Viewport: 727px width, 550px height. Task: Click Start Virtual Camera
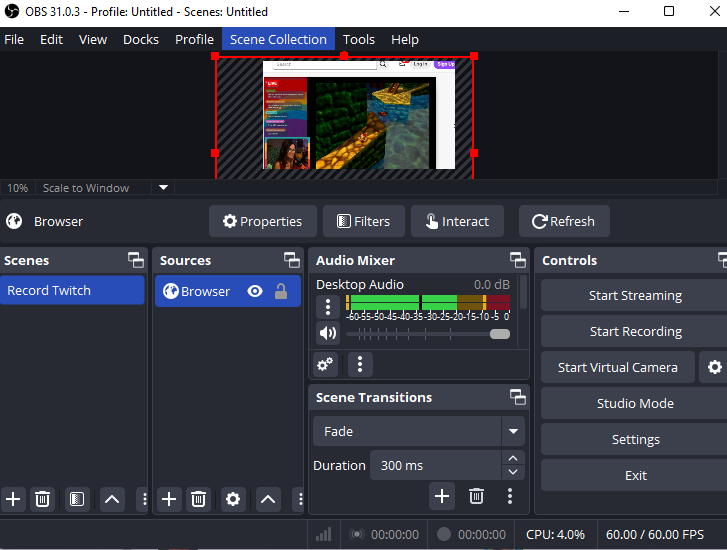point(618,367)
